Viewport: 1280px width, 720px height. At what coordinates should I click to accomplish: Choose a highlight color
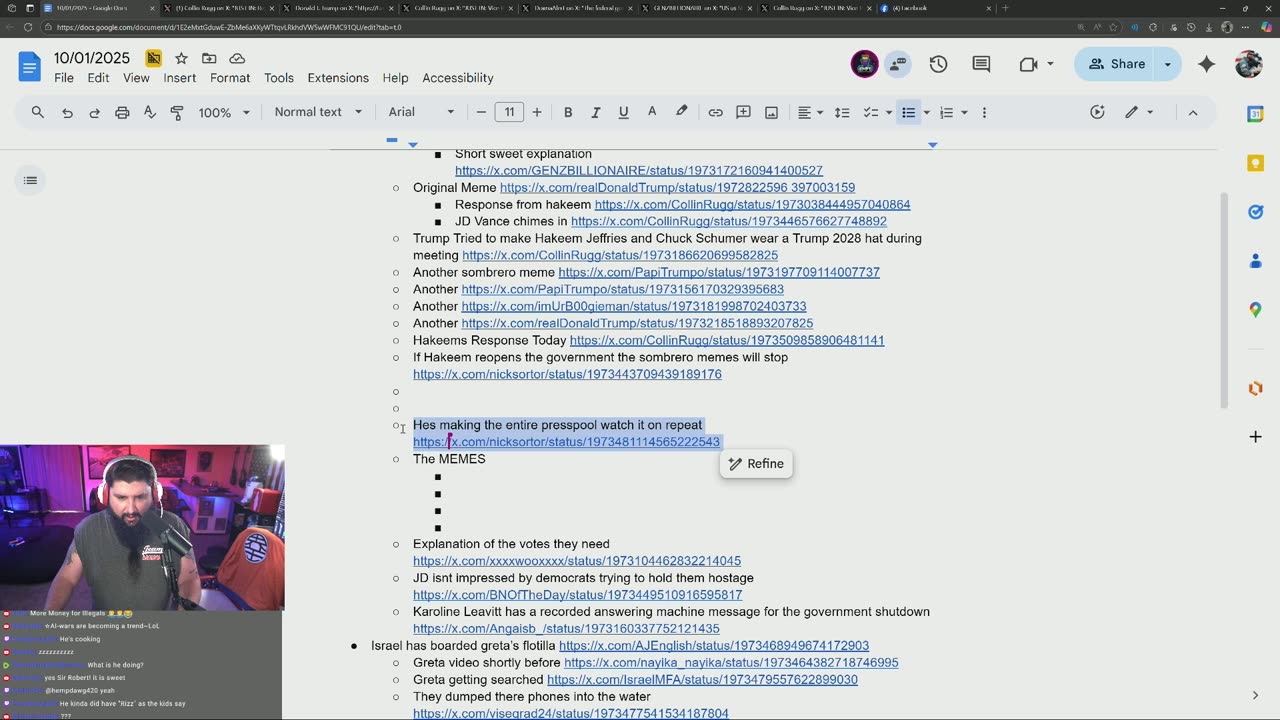[681, 112]
